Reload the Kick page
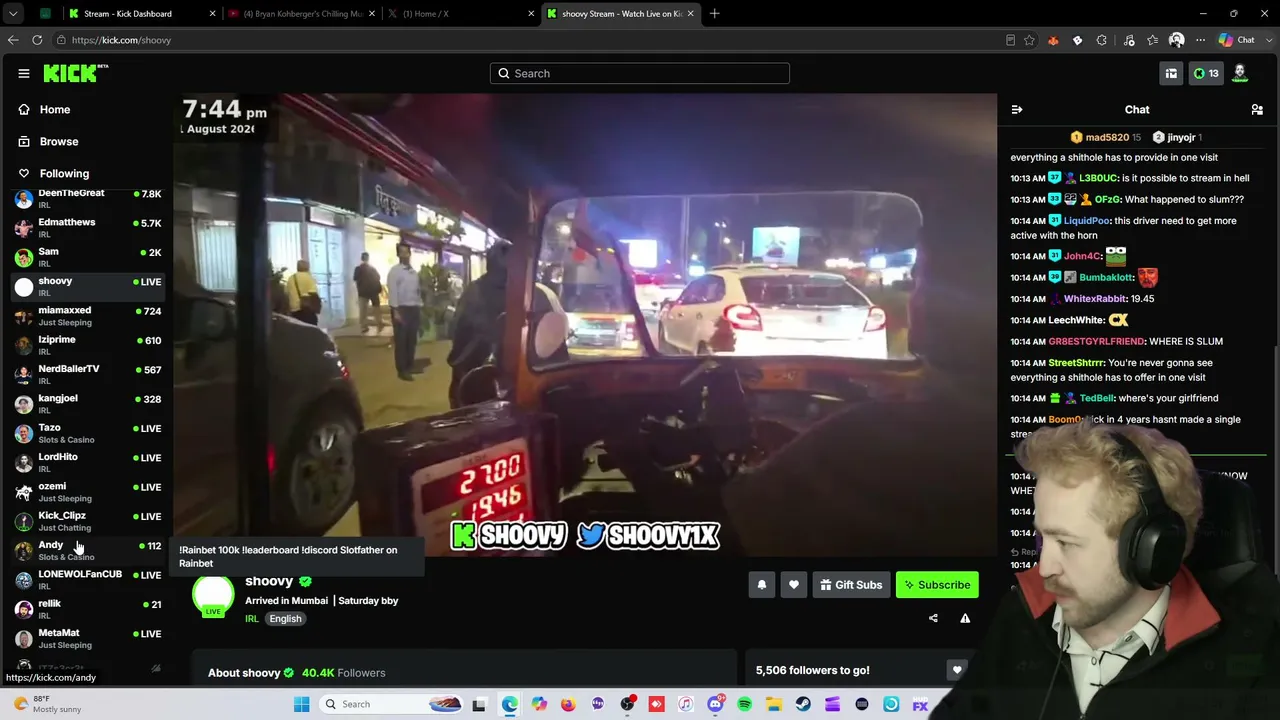This screenshot has height=720, width=1280. pyautogui.click(x=37, y=40)
